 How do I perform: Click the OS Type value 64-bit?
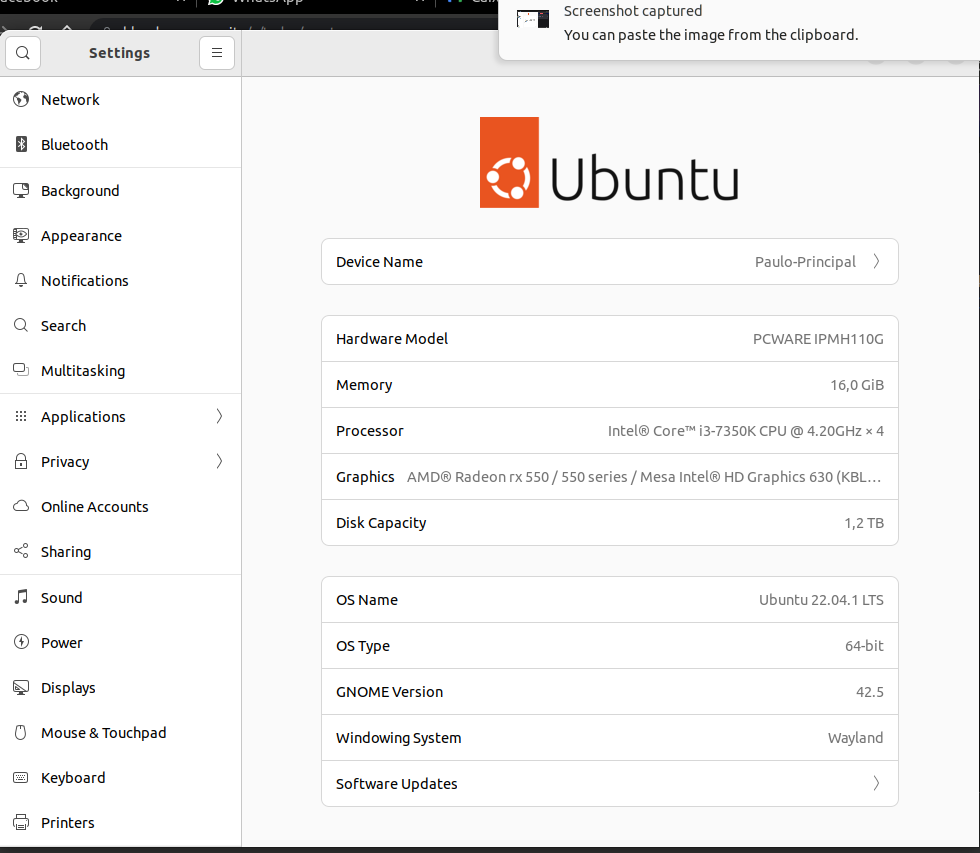tap(864, 646)
